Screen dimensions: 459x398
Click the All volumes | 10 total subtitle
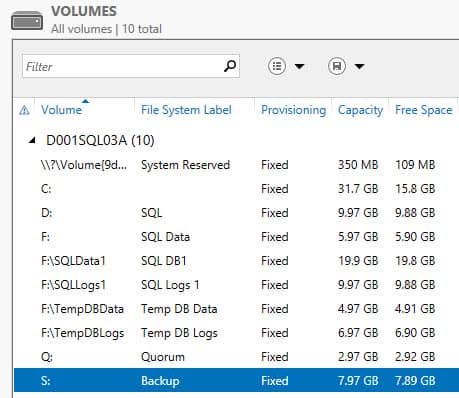pos(106,29)
